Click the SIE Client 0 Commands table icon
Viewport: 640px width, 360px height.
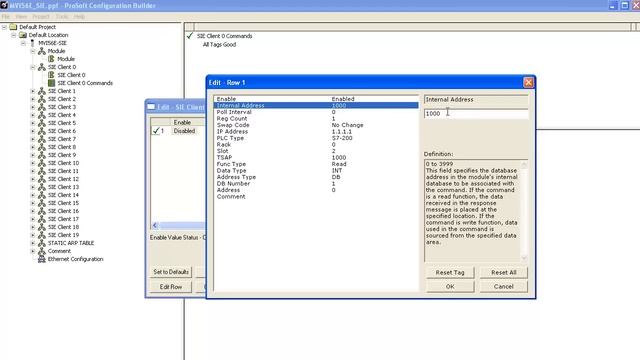tap(51, 83)
